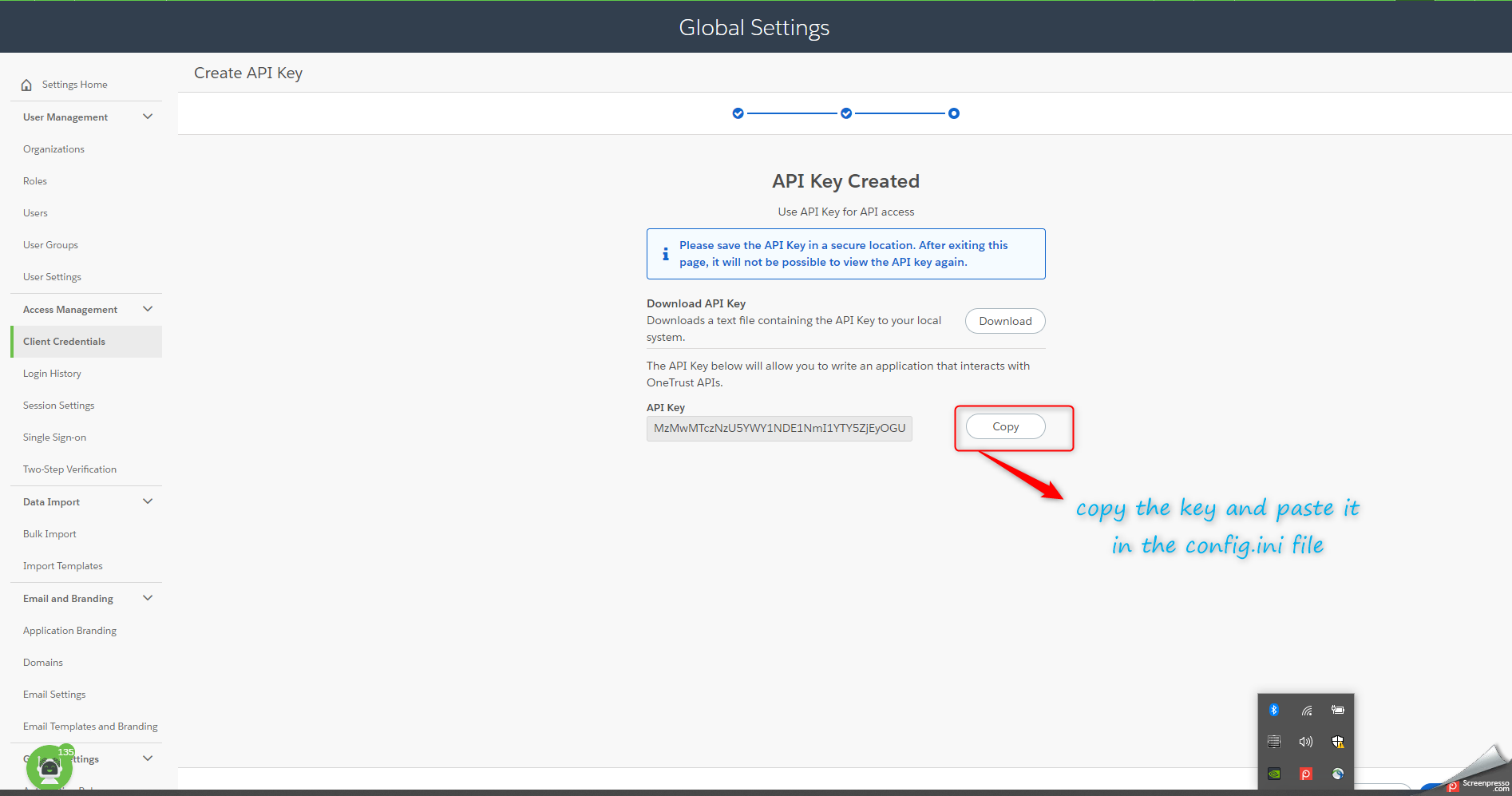The image size is (1512, 796).
Task: Click the User Management heading
Action: coord(65,117)
